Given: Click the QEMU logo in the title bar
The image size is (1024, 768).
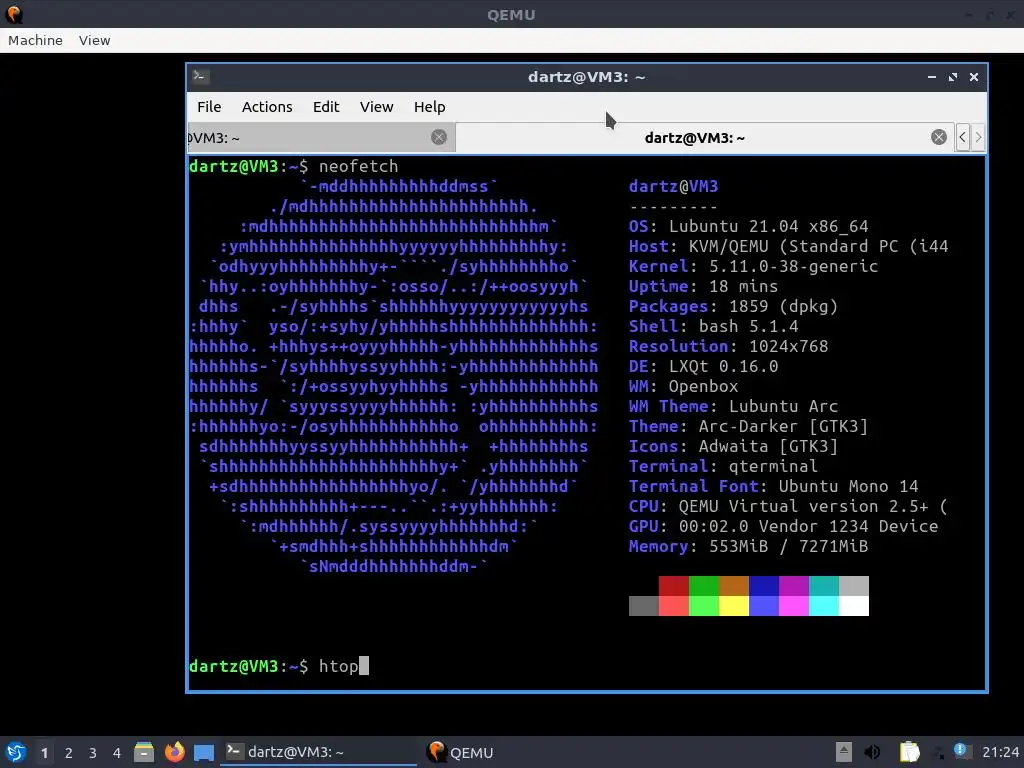Looking at the screenshot, I should (x=14, y=14).
